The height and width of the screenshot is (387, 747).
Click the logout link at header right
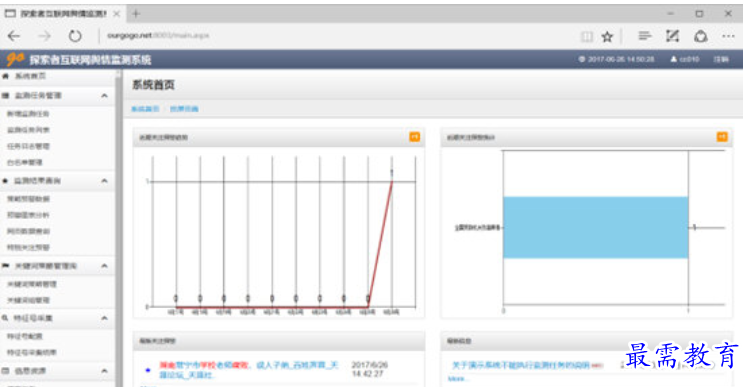(x=721, y=60)
